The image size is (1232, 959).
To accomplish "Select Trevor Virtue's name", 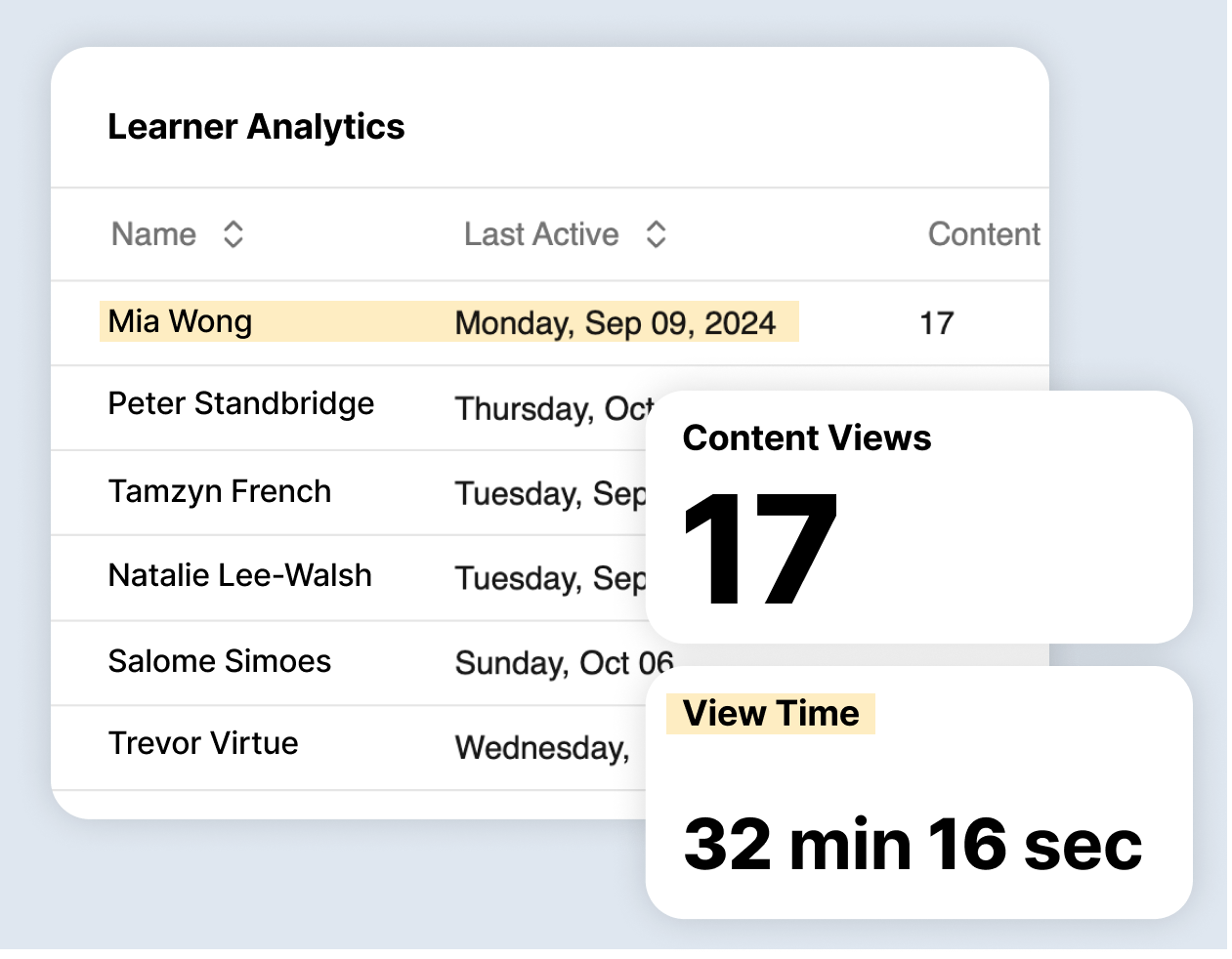I will tap(202, 743).
